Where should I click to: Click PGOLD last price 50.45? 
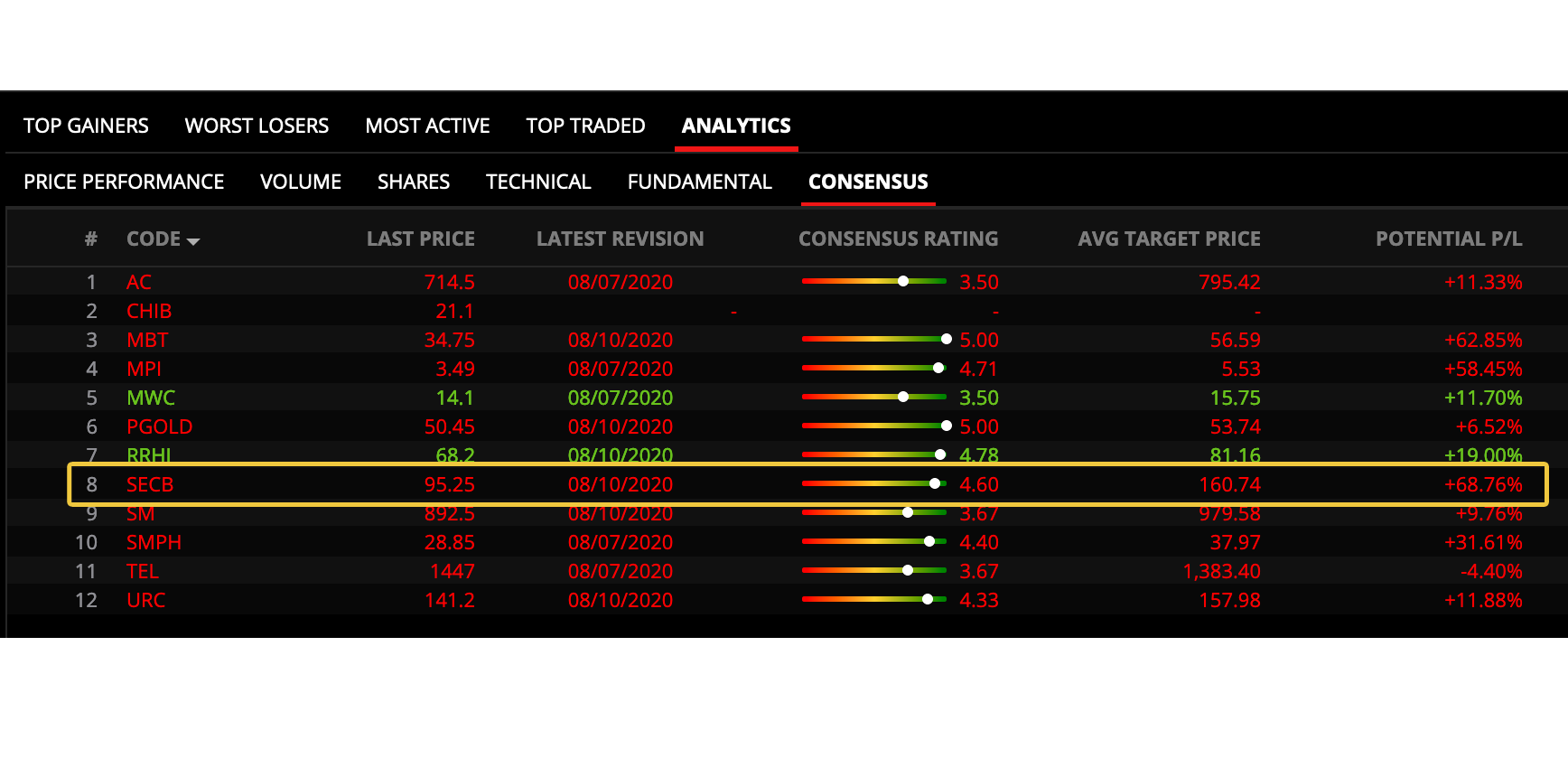[450, 426]
